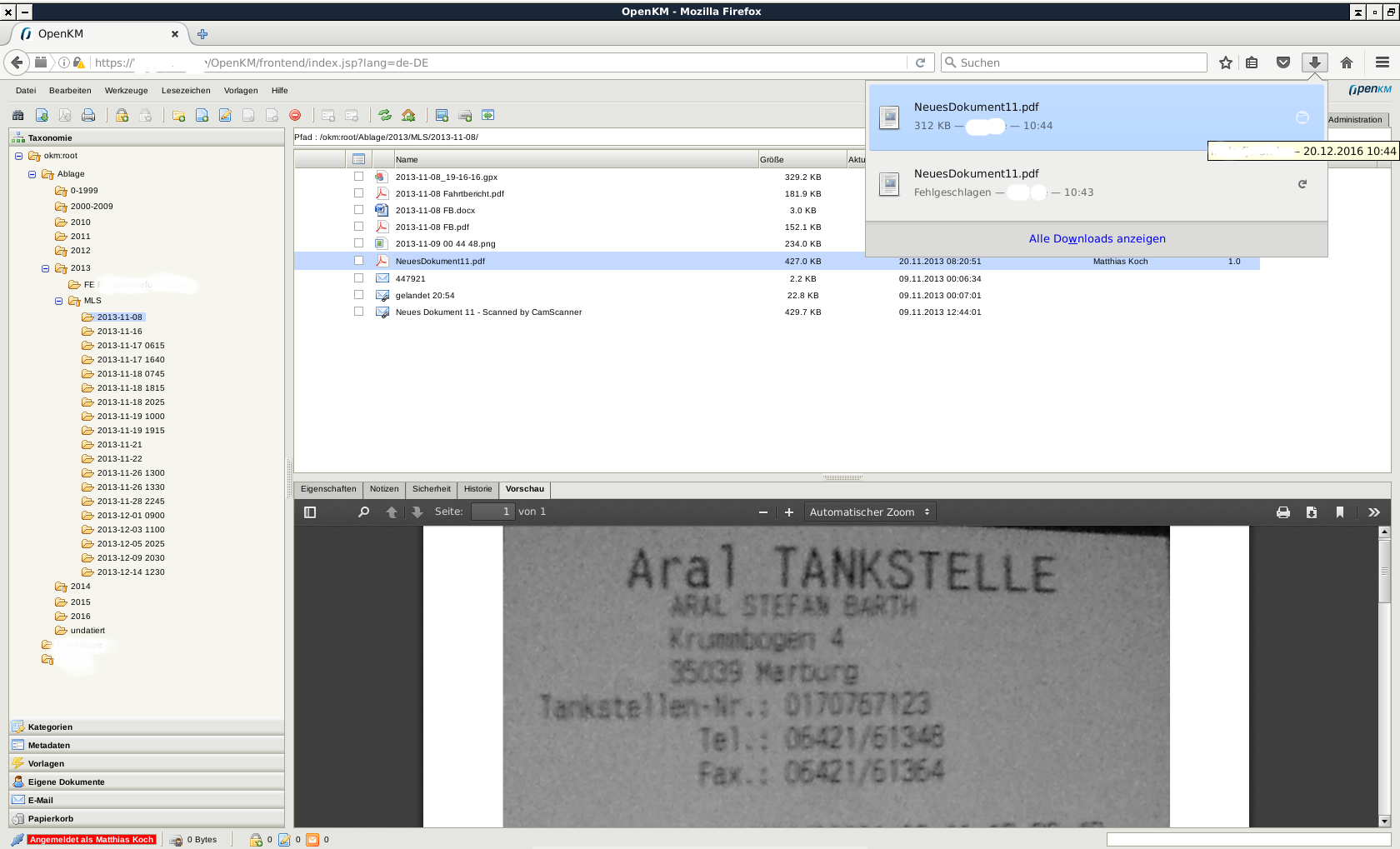Viewport: 1400px width, 849px height.
Task: Switch to the Historie tab
Action: pos(477,490)
